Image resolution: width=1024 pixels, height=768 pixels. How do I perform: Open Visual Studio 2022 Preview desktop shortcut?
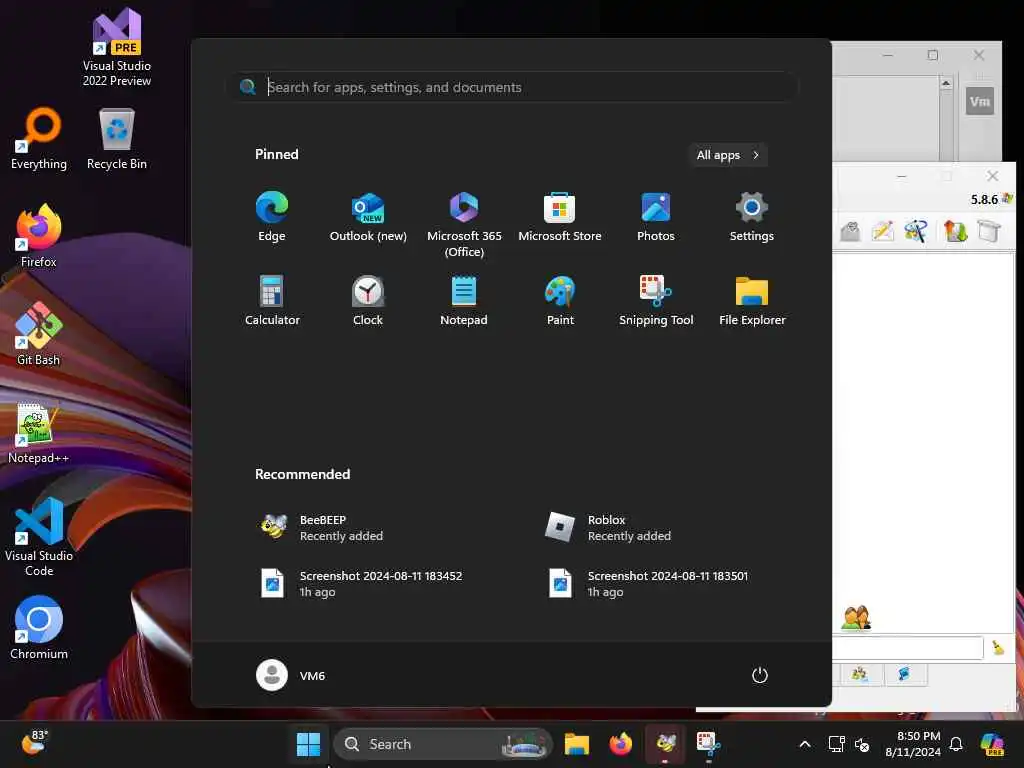click(x=117, y=47)
